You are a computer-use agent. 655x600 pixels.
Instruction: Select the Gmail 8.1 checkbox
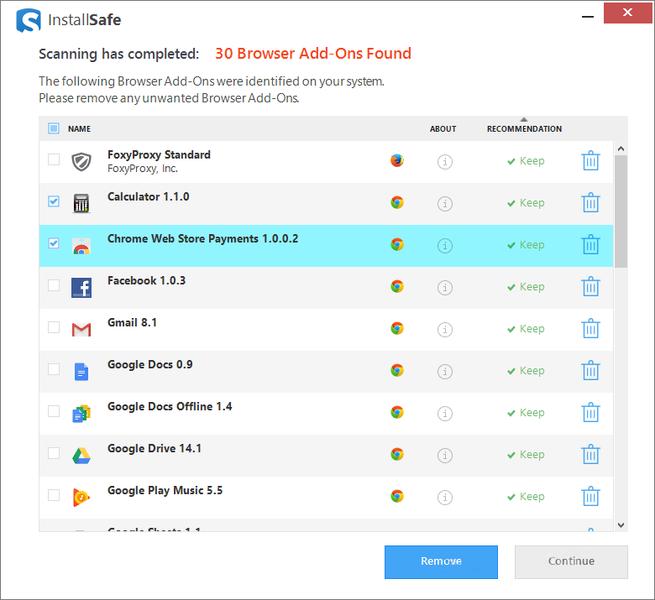tap(53, 327)
